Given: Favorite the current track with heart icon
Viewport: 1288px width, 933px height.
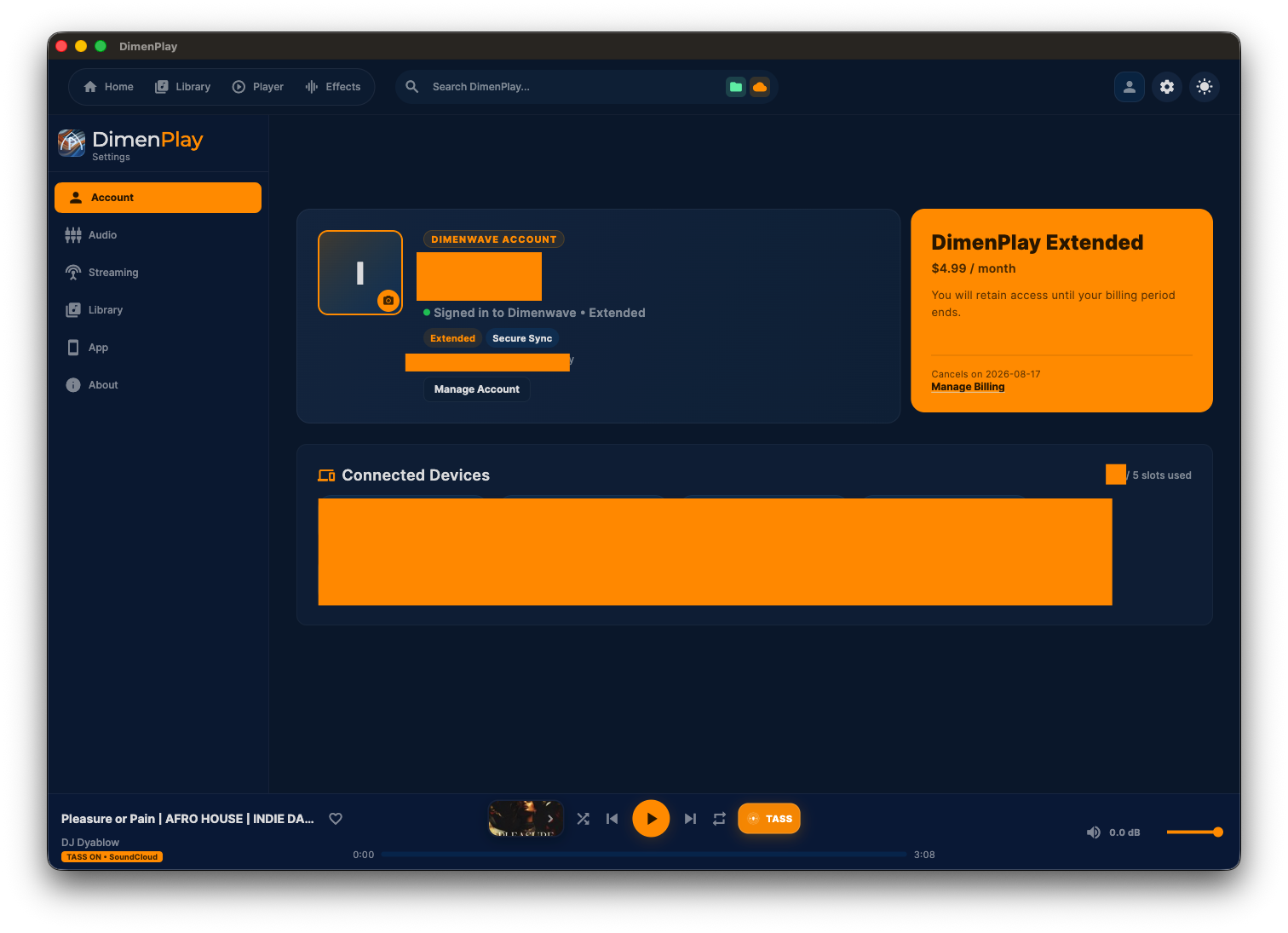Looking at the screenshot, I should coord(336,819).
